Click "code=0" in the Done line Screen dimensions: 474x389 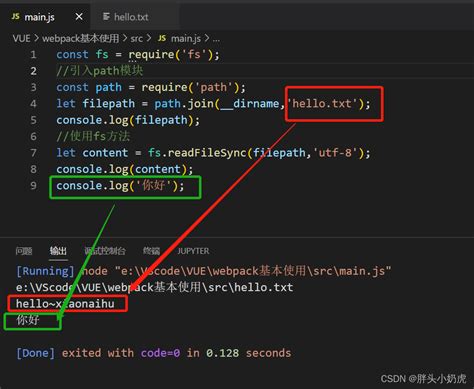pyautogui.click(x=160, y=353)
